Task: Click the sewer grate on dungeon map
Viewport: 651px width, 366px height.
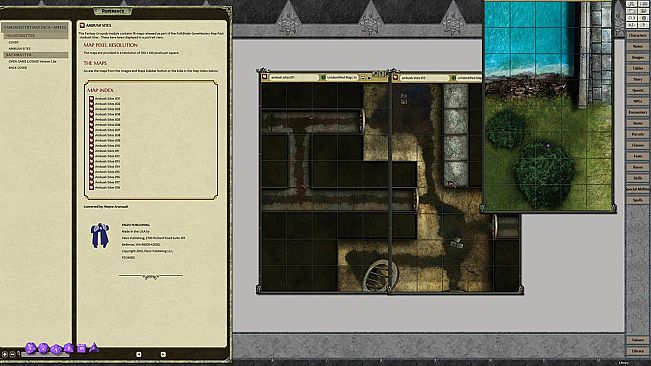Action: pos(379,275)
